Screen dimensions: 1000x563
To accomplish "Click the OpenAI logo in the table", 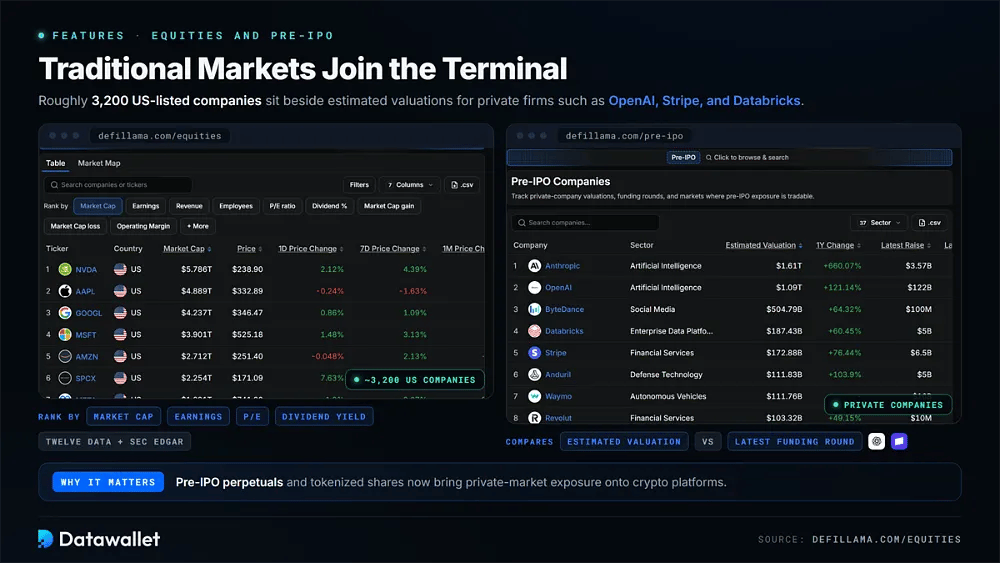I will click(534, 288).
